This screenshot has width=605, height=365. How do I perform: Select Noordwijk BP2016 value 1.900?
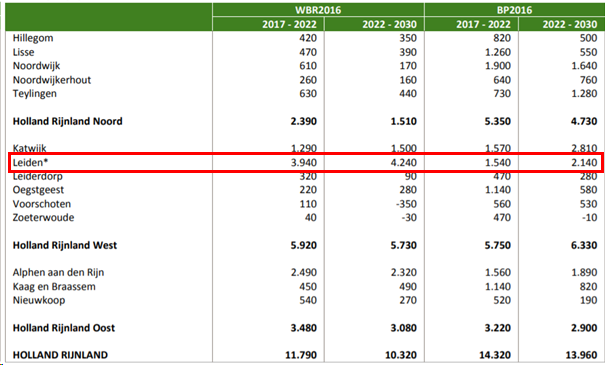[498, 66]
